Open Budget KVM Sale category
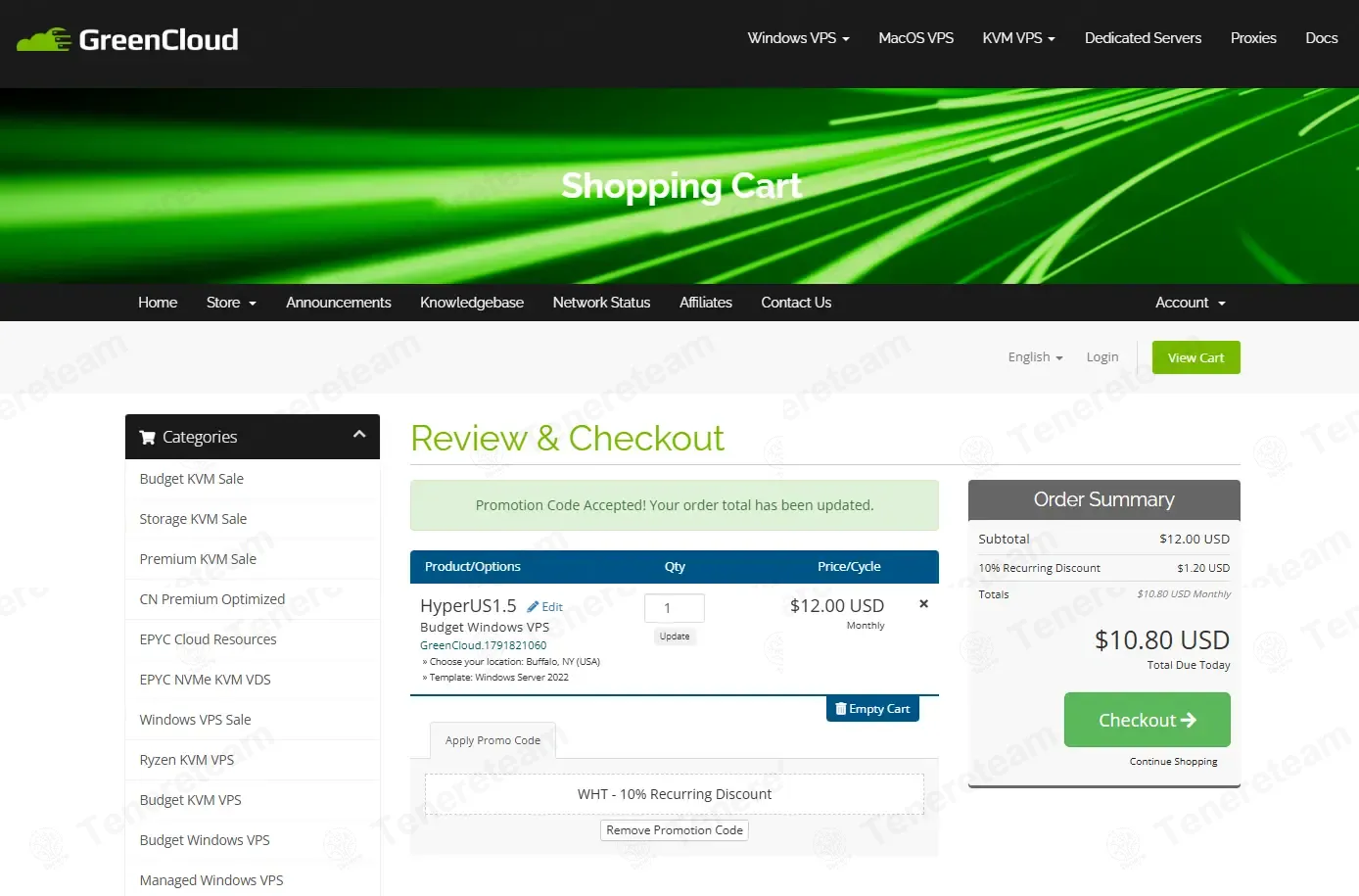 (x=253, y=479)
